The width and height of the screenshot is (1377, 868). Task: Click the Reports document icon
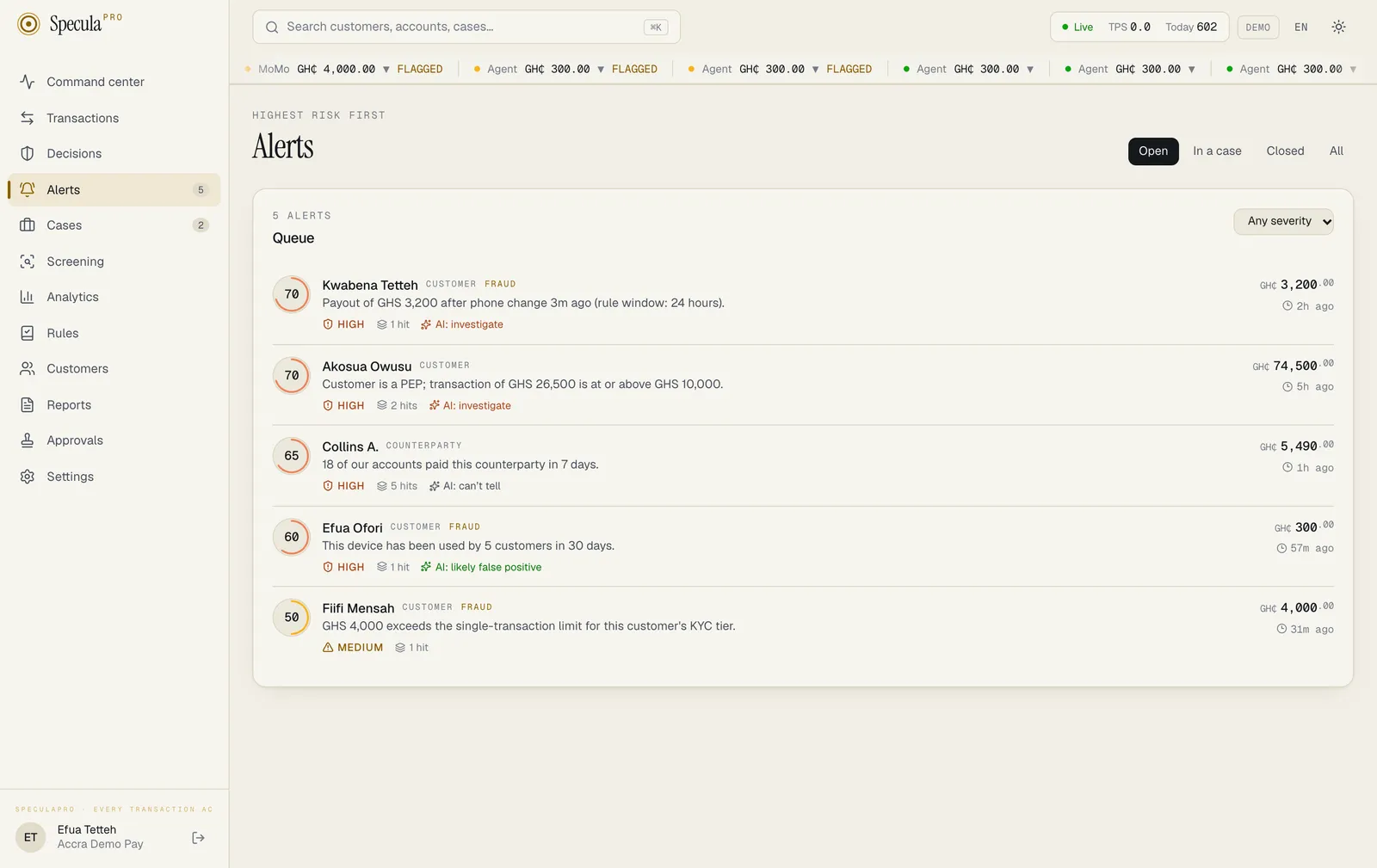(28, 404)
